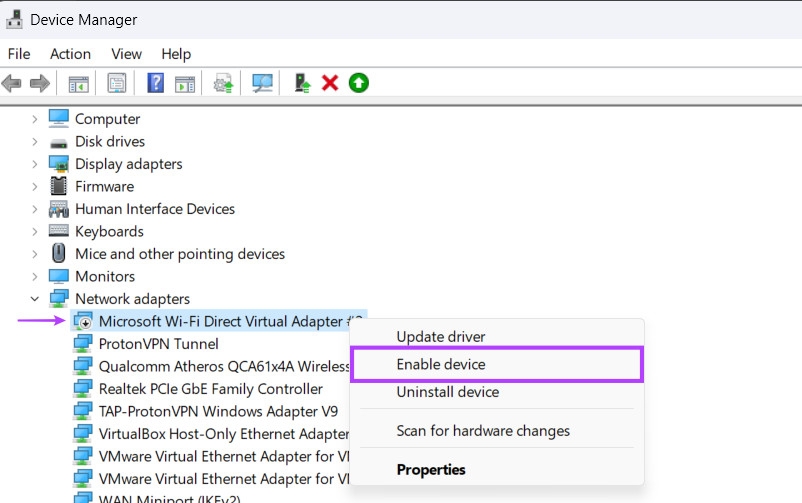Select Realtek PCIe GbE Family Controller
The image size is (802, 503).
pyautogui.click(x=210, y=389)
